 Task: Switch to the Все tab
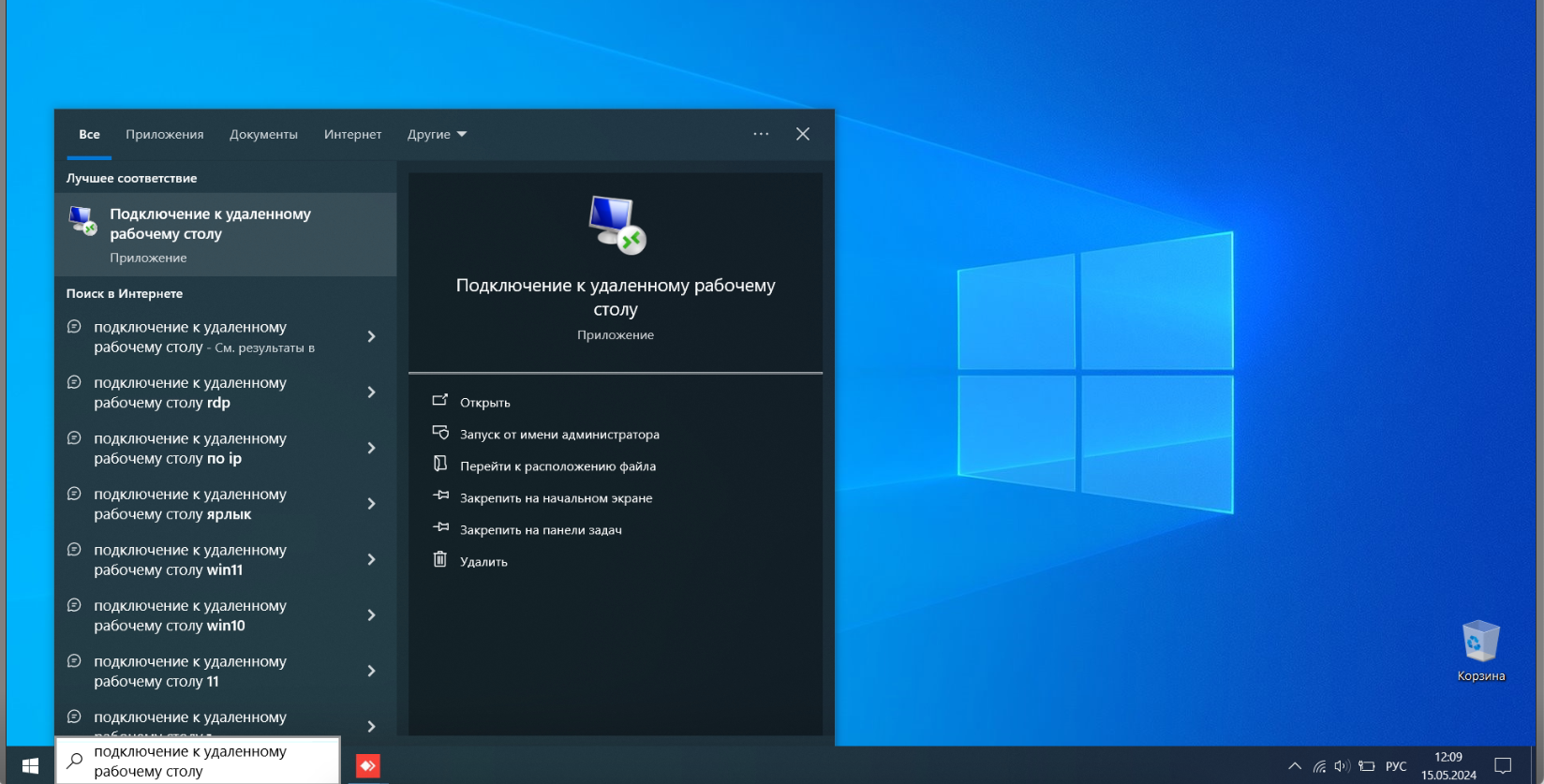click(x=89, y=134)
